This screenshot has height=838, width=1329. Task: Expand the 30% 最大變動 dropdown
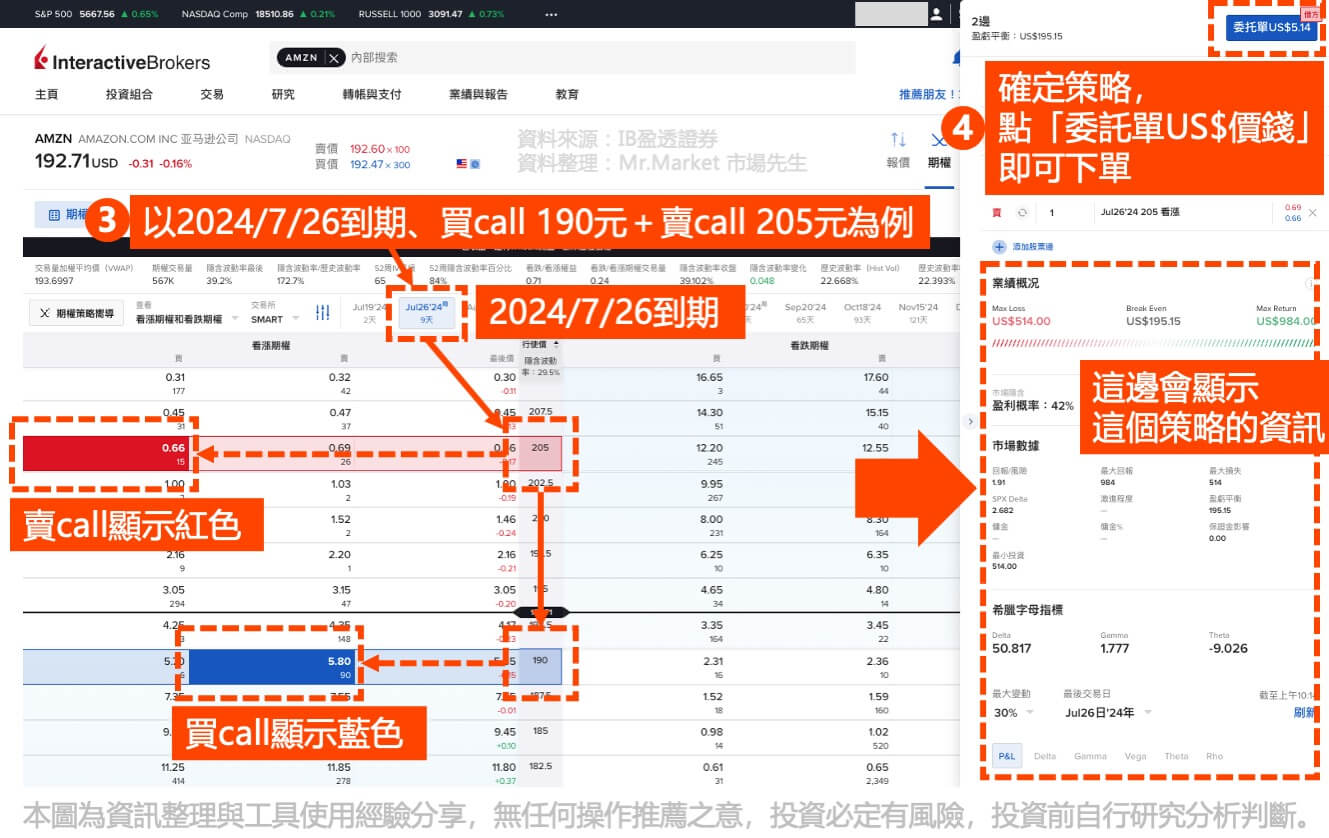coord(1014,712)
